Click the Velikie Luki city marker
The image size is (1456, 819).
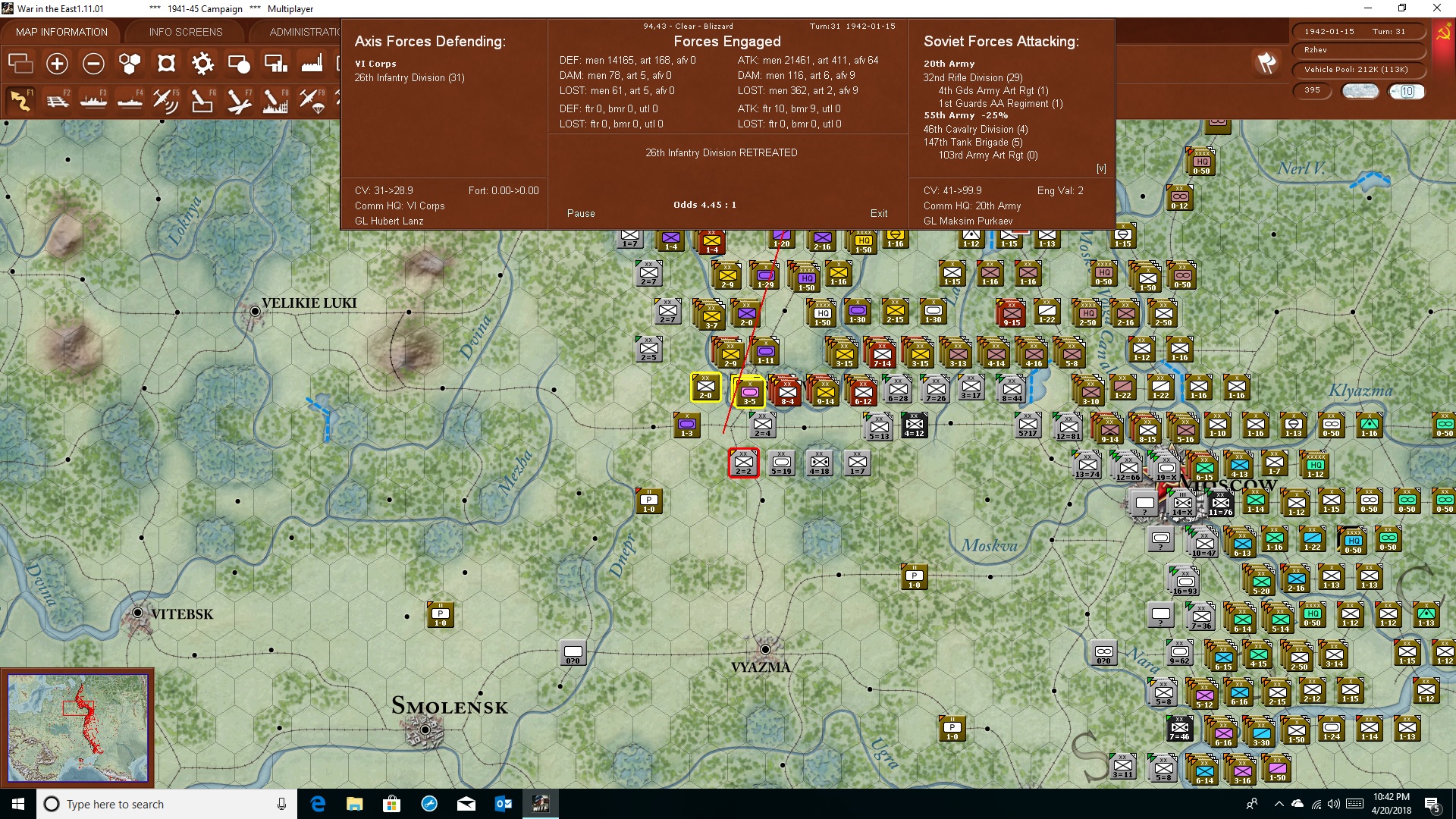(x=256, y=311)
